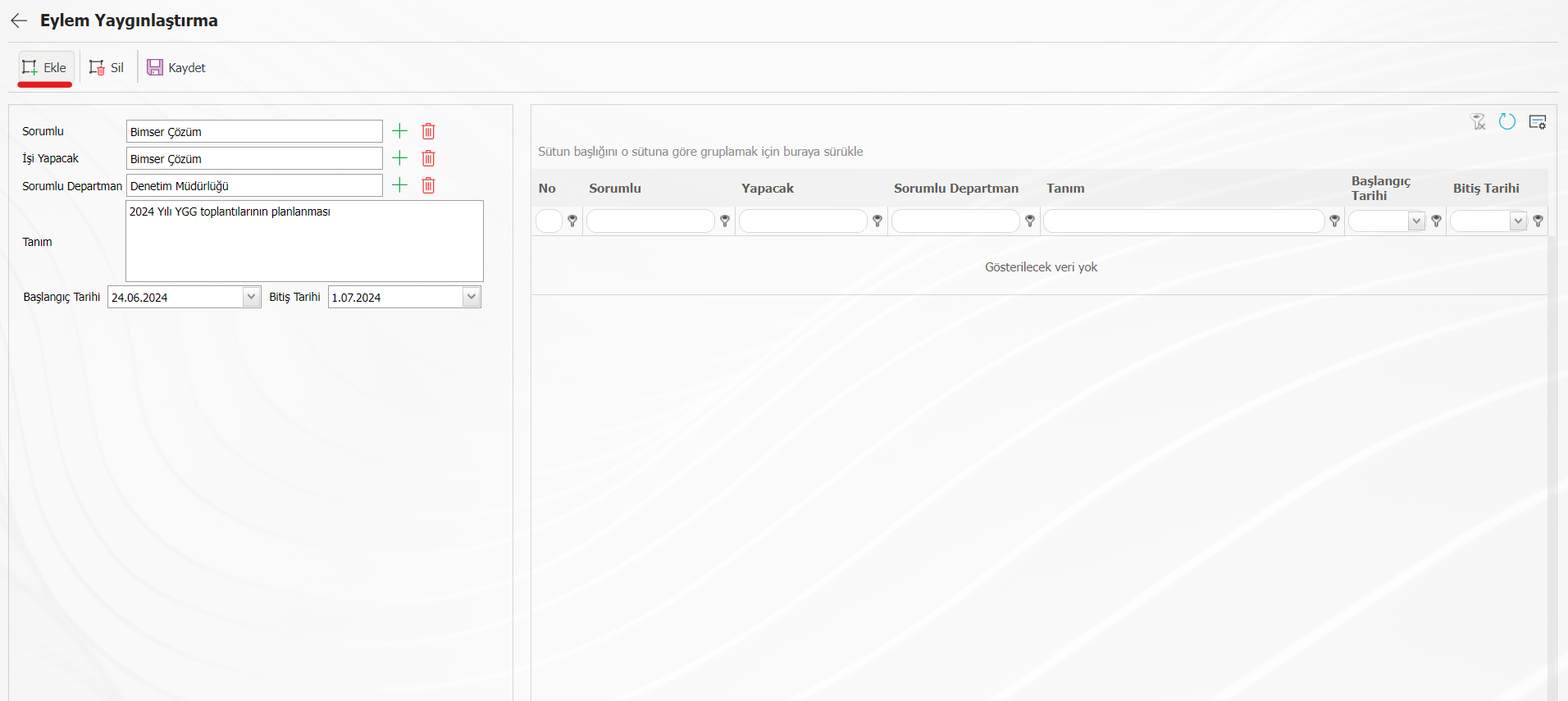
Task: Sort by the Tanım column header
Action: (x=1065, y=189)
